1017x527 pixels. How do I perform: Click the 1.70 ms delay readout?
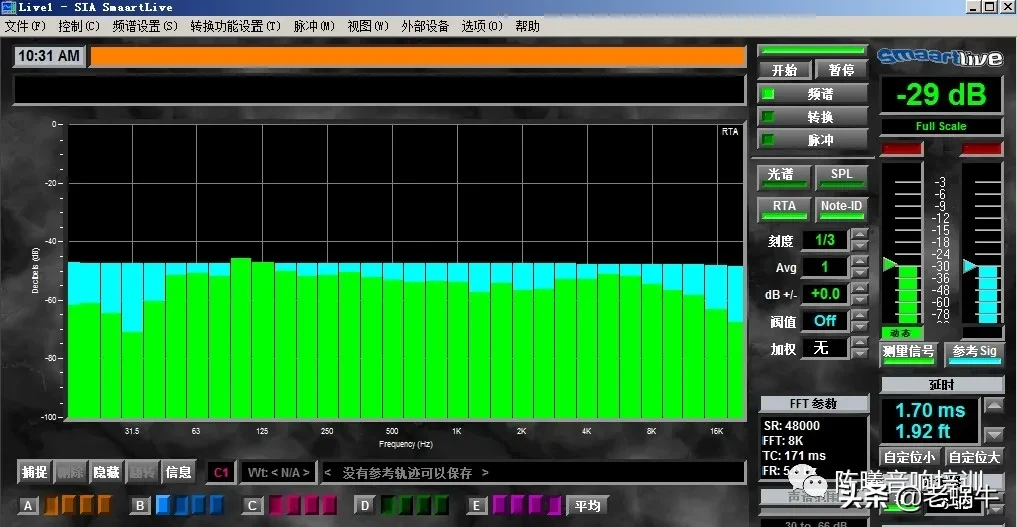point(930,410)
